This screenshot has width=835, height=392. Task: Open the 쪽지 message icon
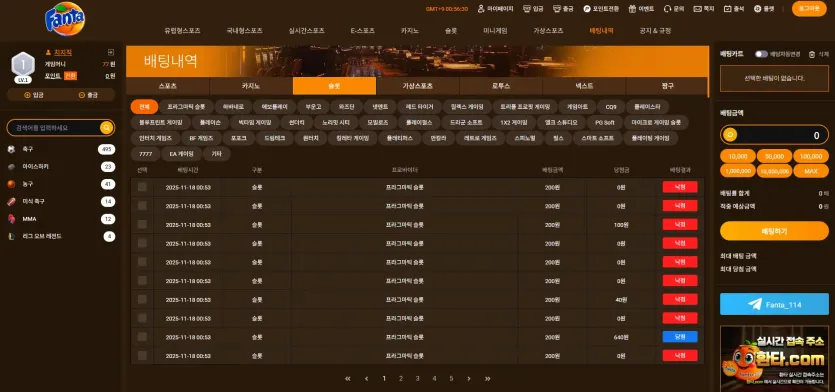point(697,9)
